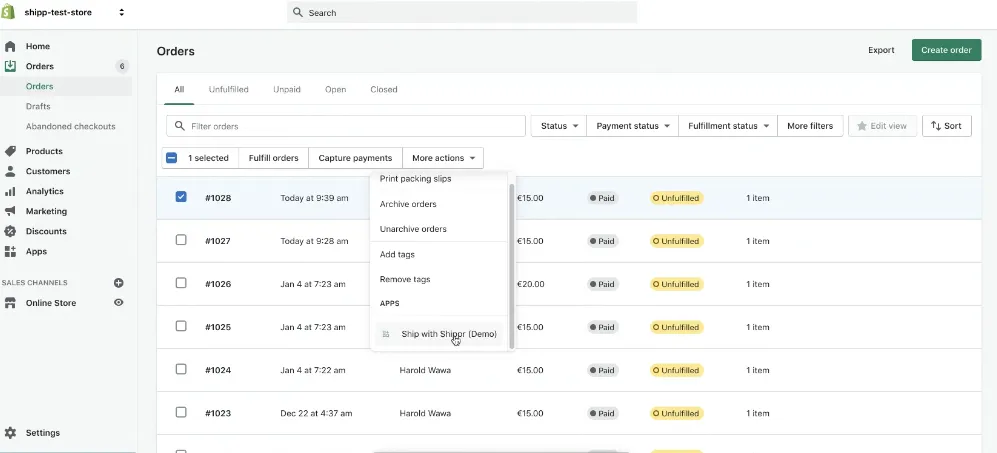Click the Filter orders input field

point(346,126)
